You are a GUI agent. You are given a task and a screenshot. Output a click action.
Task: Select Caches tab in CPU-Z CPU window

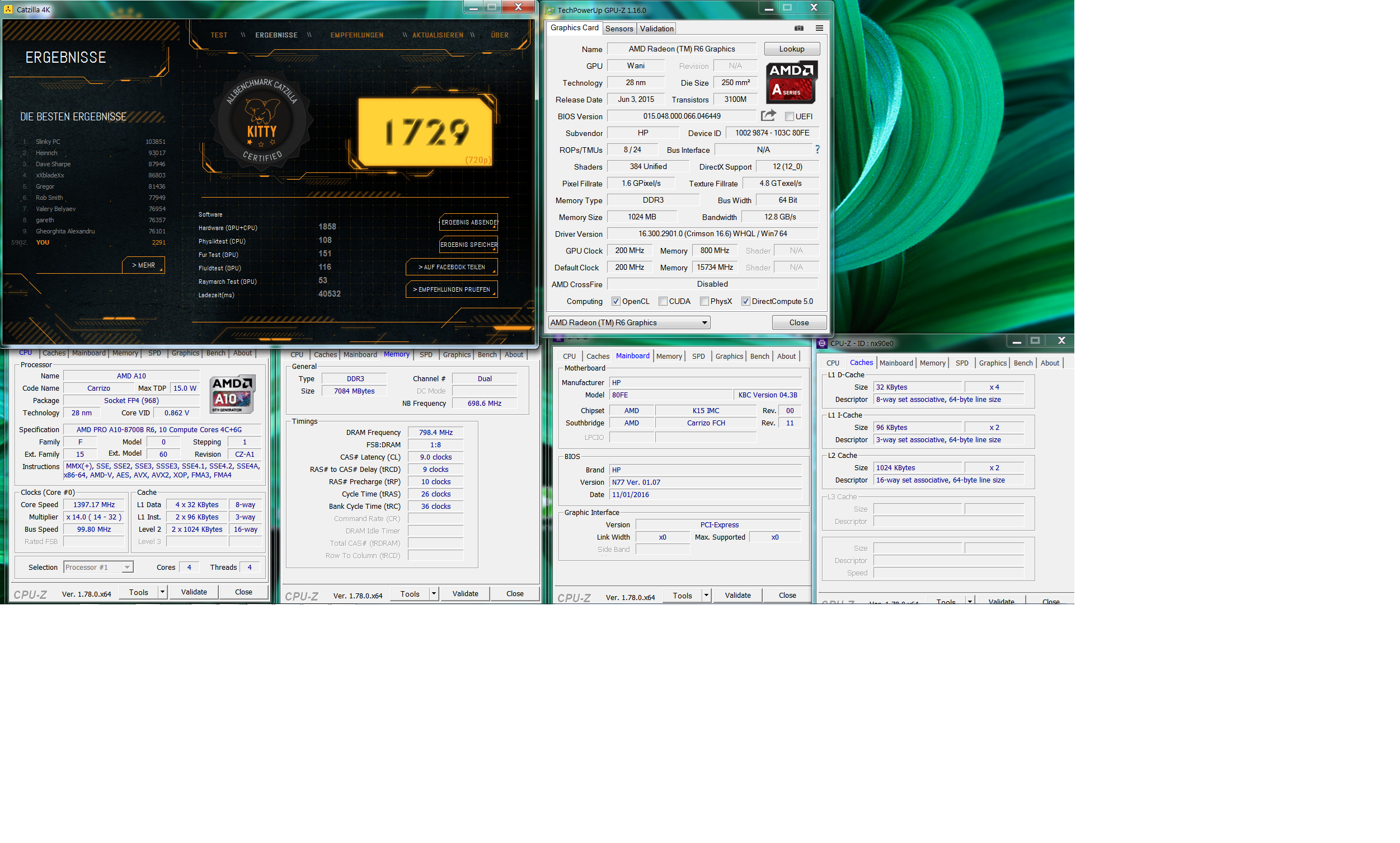pyautogui.click(x=54, y=353)
